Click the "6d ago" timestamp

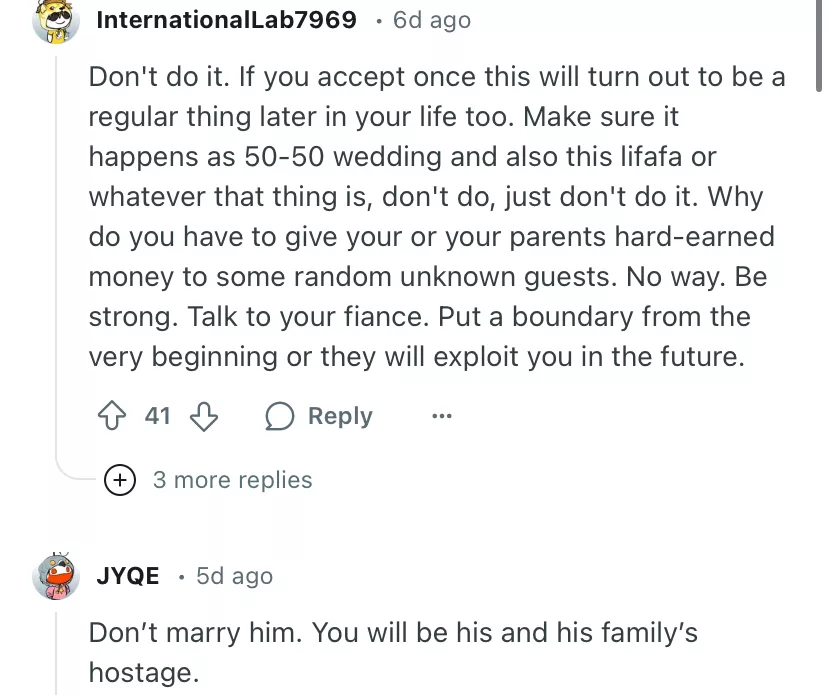(431, 20)
